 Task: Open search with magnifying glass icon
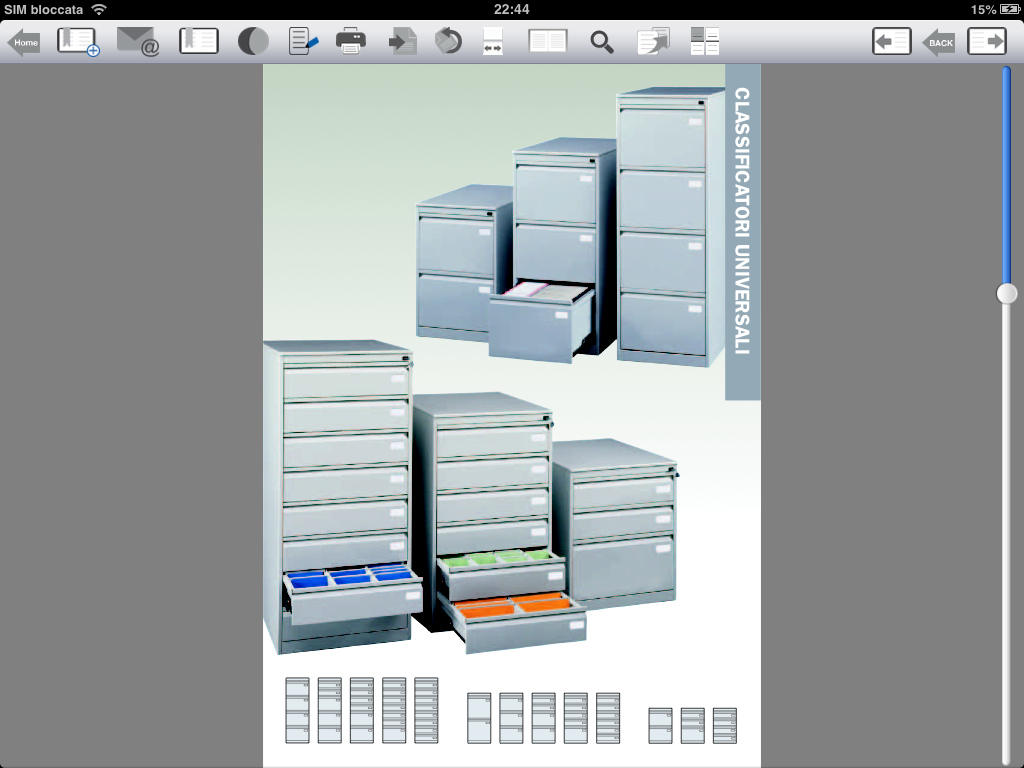pos(601,42)
